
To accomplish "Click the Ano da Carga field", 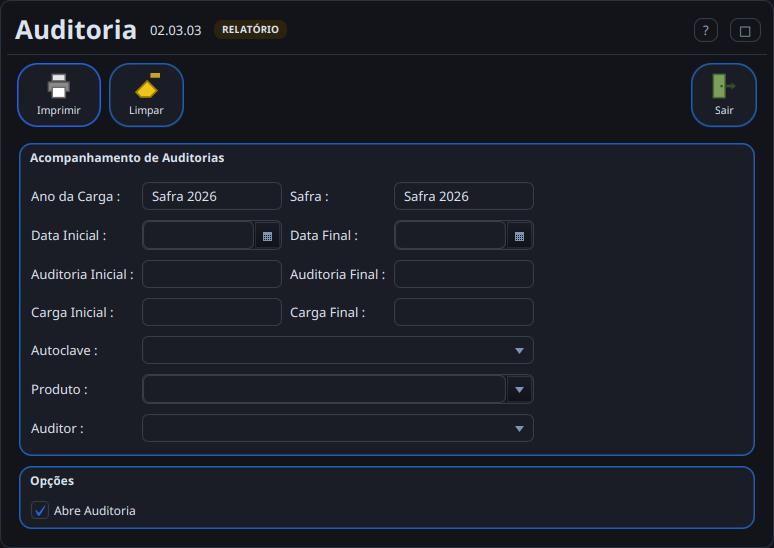I will point(212,196).
